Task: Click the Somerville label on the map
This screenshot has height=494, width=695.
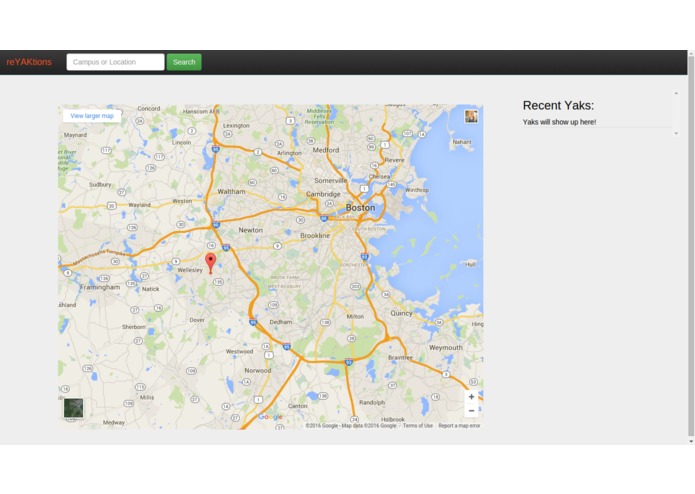Action: [331, 180]
